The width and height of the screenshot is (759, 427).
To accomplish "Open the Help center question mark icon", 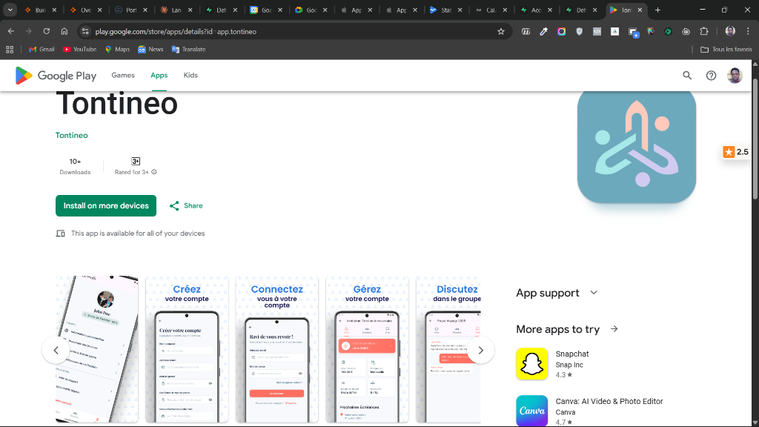I will [x=711, y=76].
